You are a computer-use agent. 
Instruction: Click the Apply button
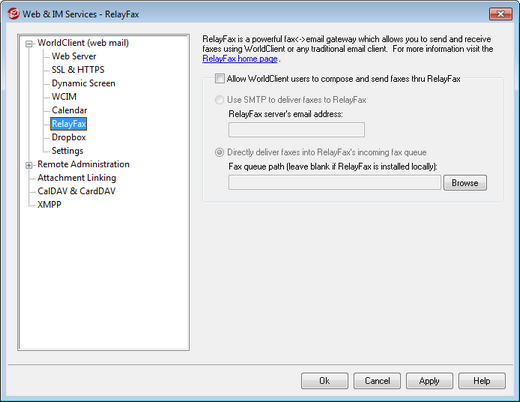(429, 381)
